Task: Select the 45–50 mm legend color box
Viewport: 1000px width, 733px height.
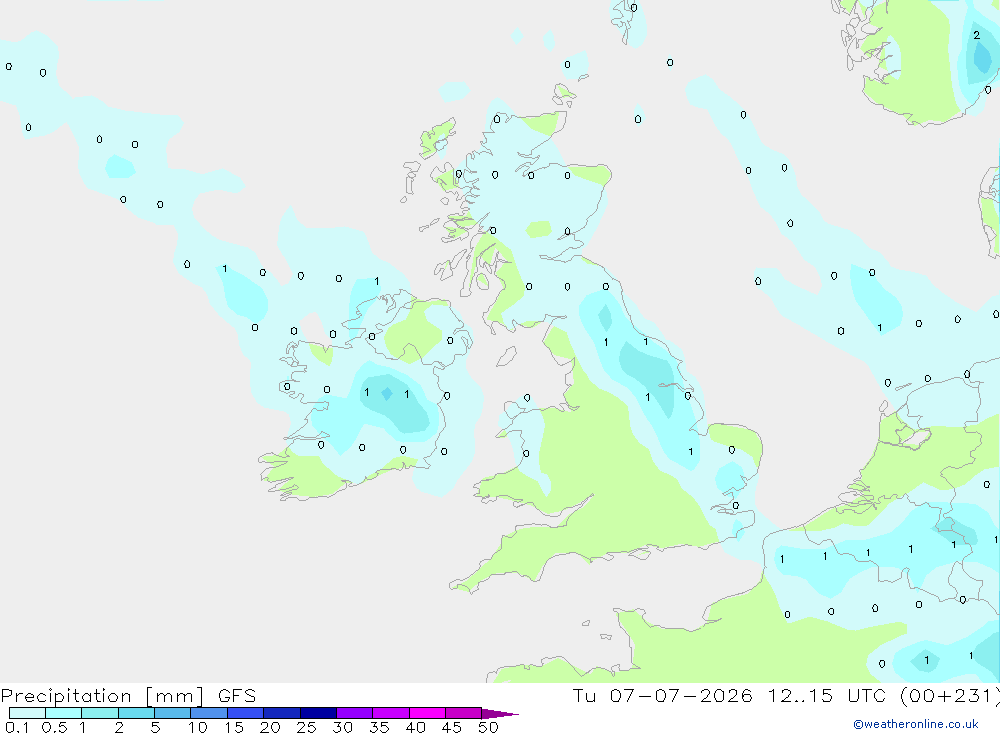Action: 464,713
